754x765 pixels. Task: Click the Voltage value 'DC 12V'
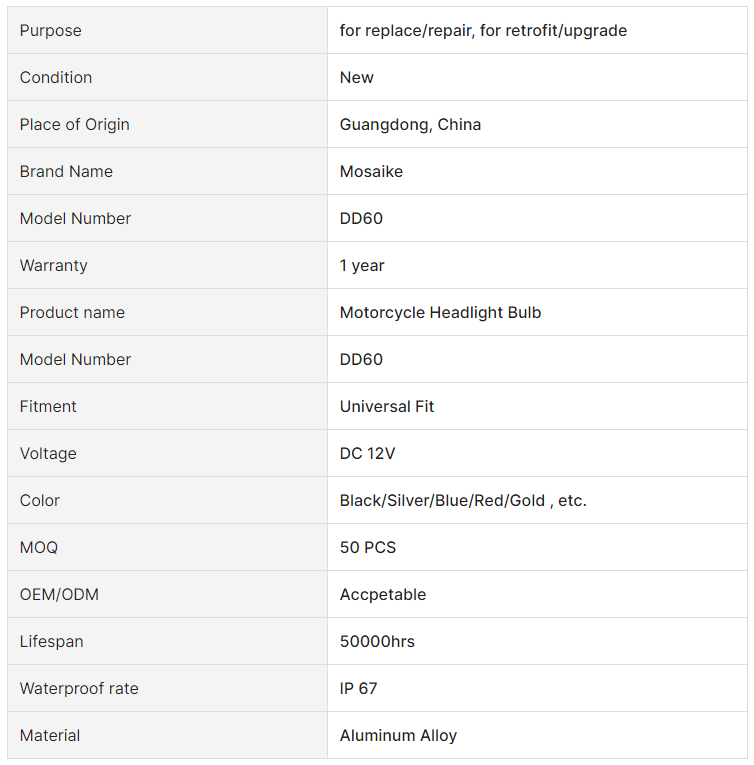(367, 453)
